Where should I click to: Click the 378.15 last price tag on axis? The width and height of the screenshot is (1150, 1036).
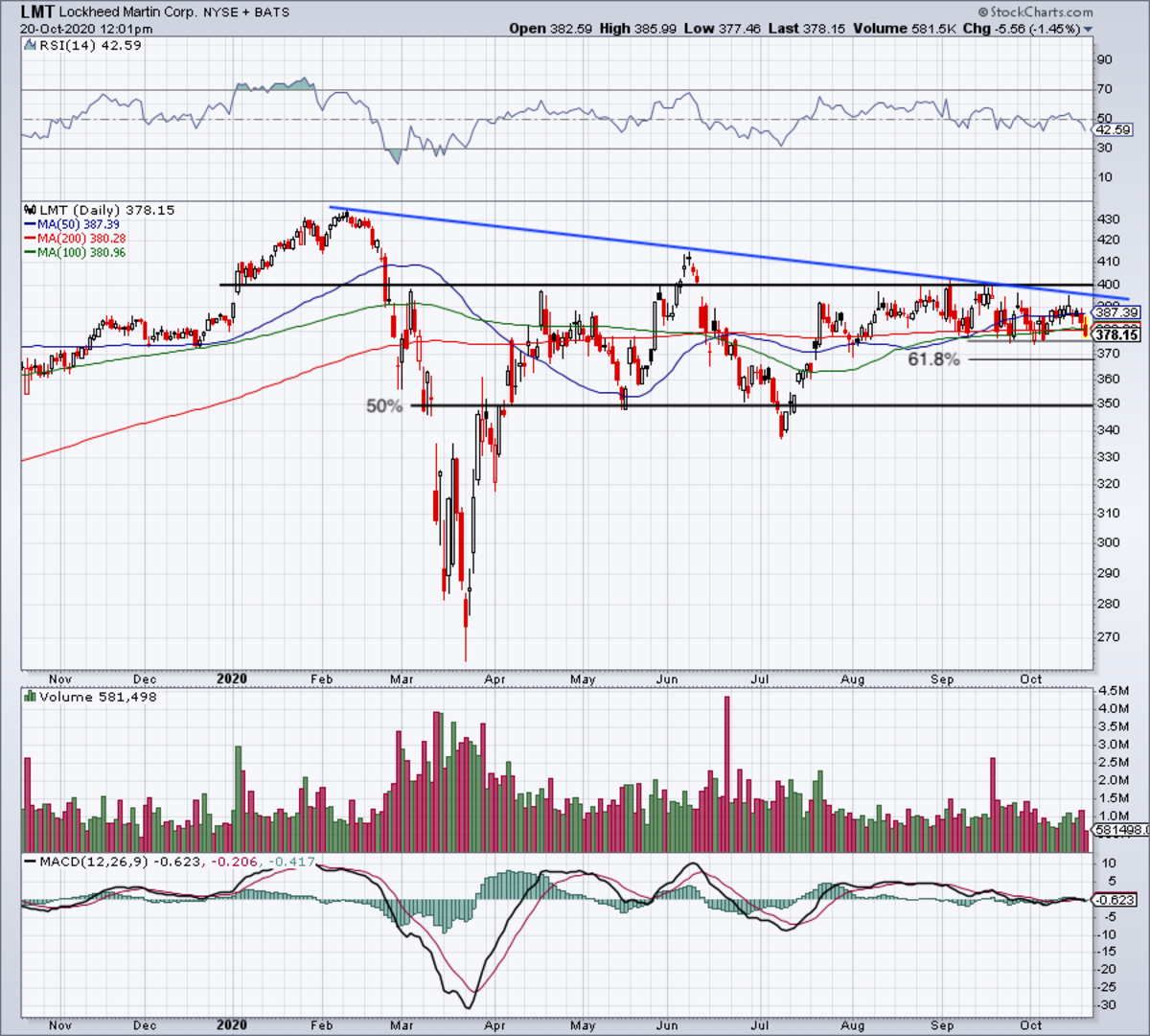1116,336
